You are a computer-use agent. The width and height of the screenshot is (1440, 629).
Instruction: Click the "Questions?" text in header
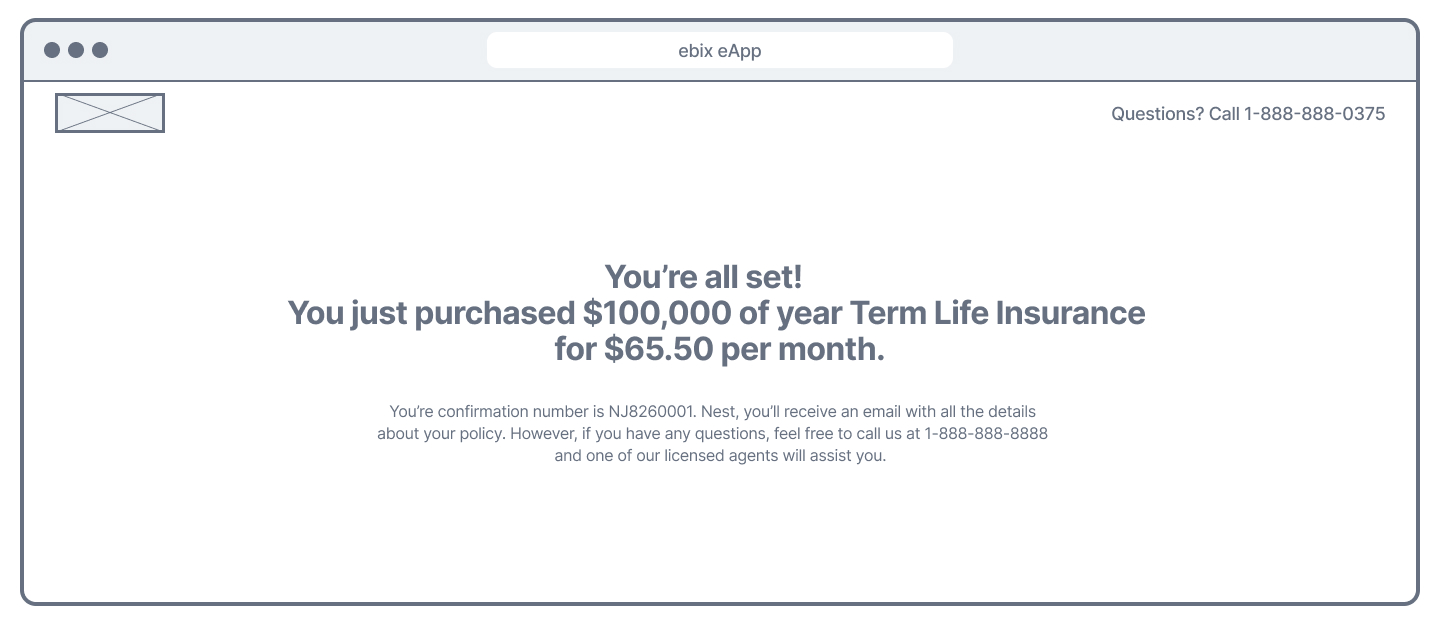pos(1158,114)
